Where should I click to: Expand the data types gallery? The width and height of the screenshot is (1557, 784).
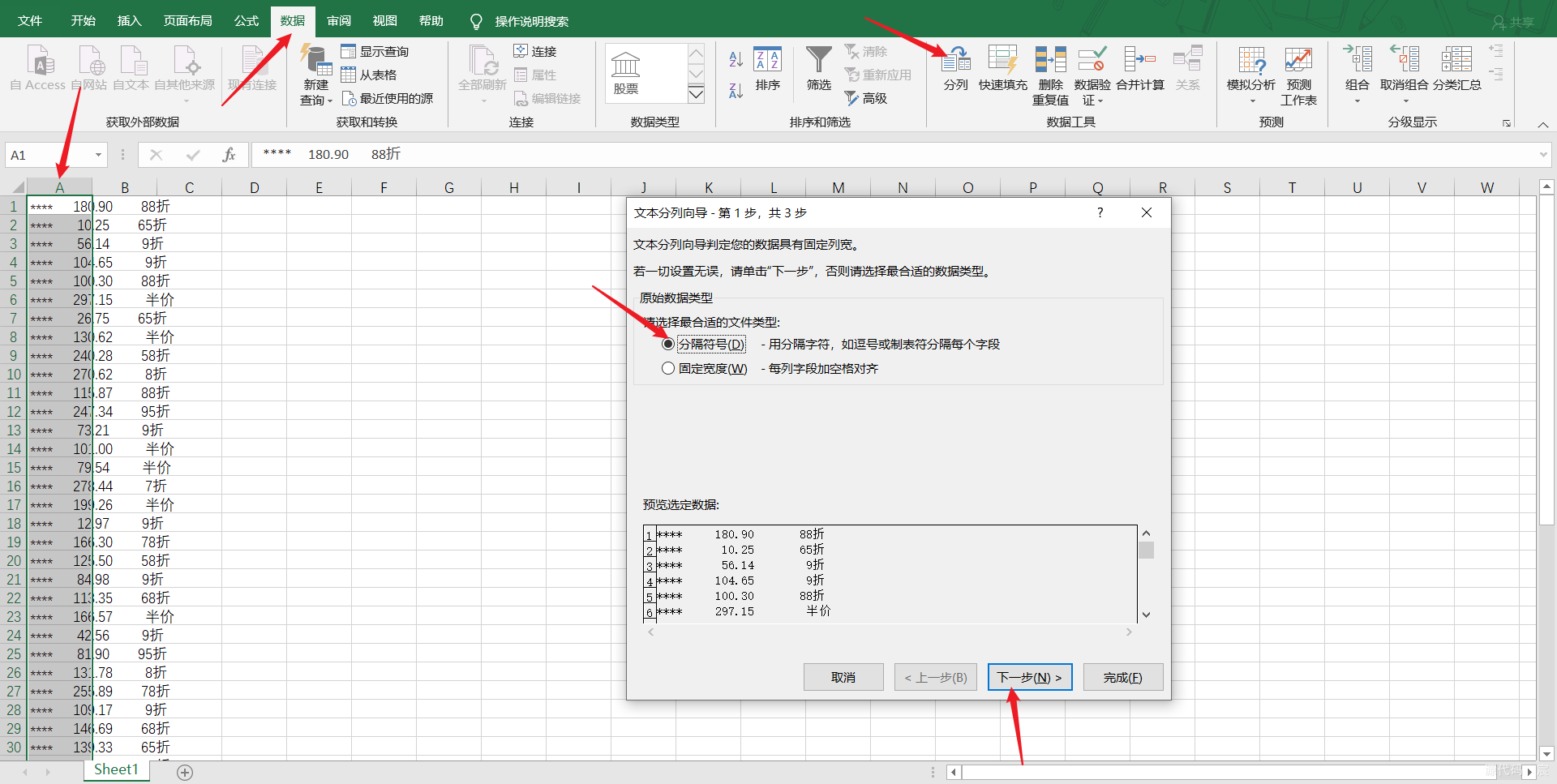point(696,94)
